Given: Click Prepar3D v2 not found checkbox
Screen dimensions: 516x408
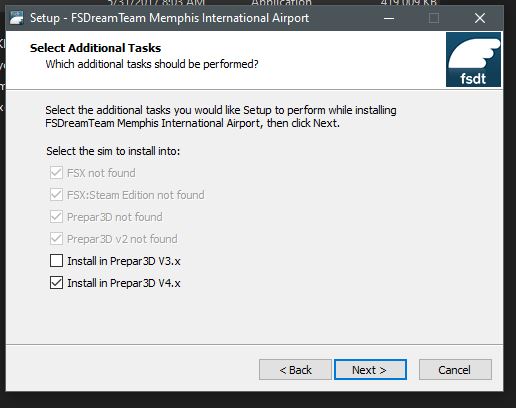Looking at the screenshot, I should point(56,239).
